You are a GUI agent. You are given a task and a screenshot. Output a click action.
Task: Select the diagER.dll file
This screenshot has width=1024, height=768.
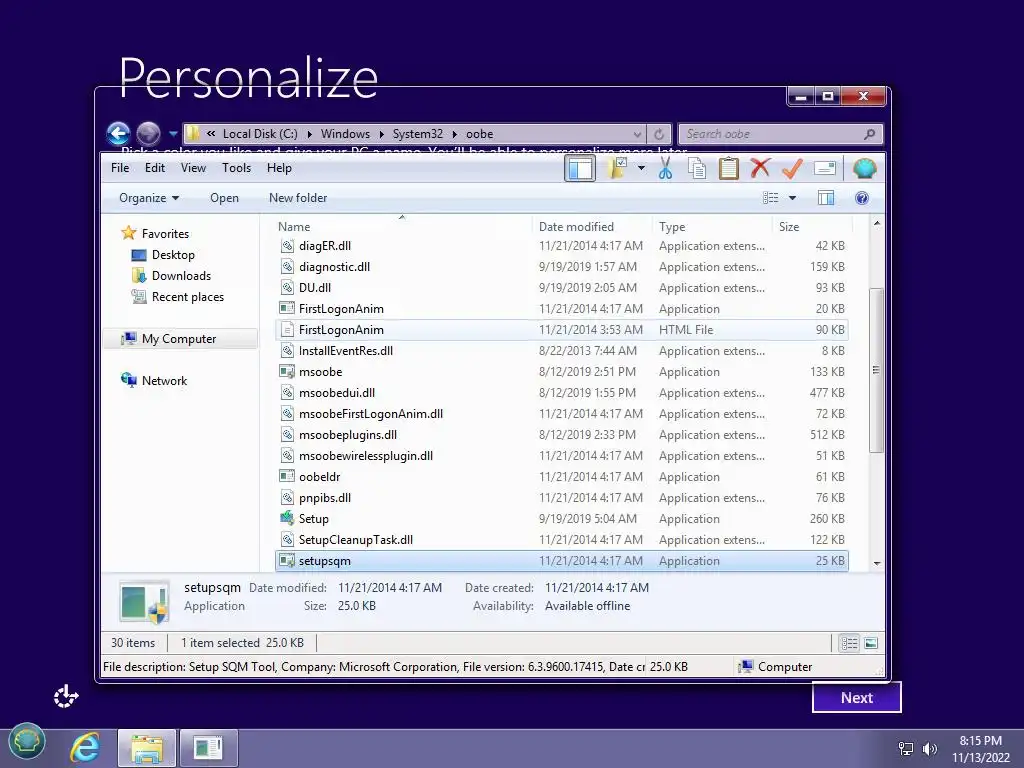pyautogui.click(x=562, y=246)
